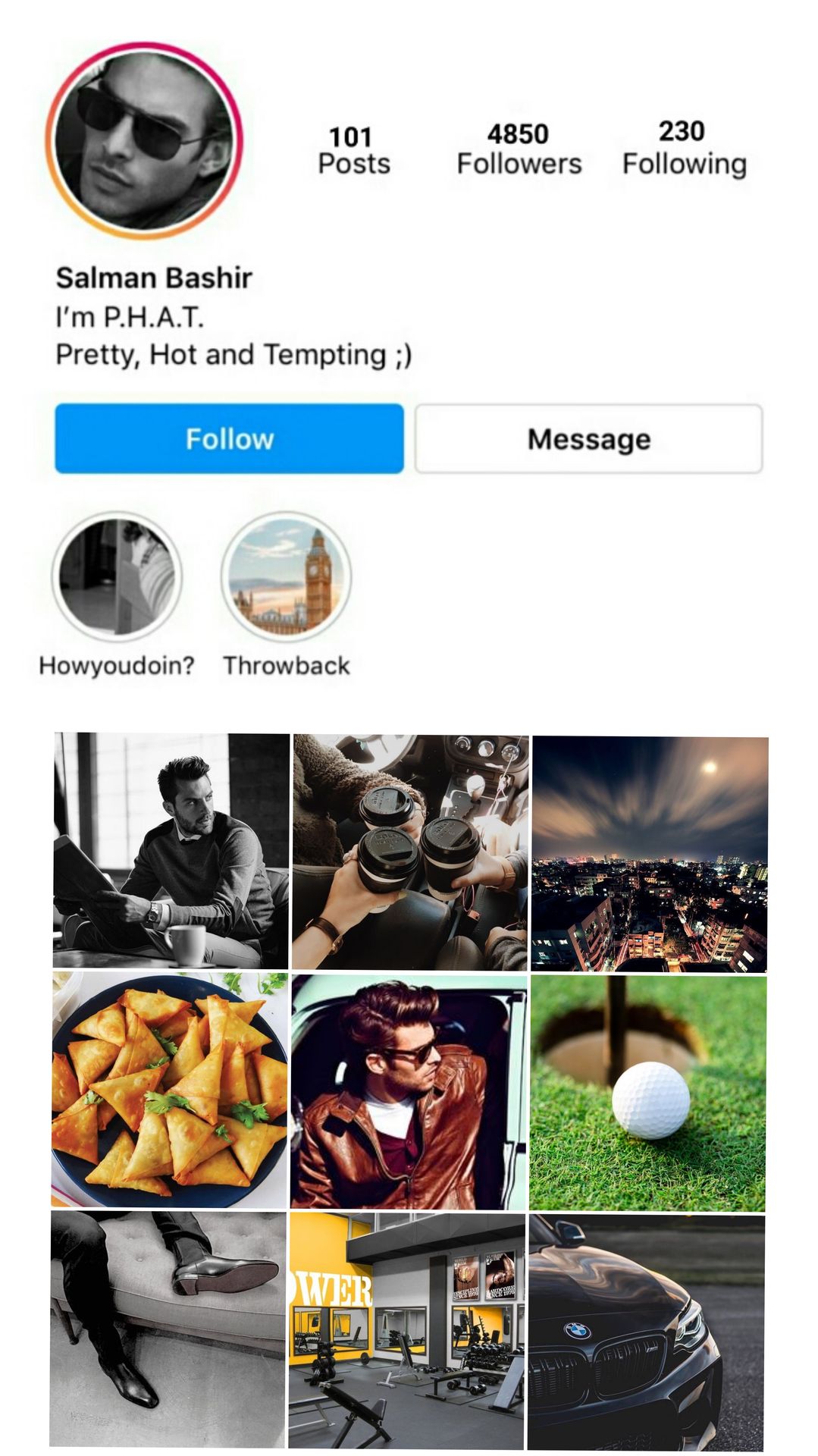The width and height of the screenshot is (818, 1456).
Task: Open the man reading newspaper post
Action: point(171,850)
